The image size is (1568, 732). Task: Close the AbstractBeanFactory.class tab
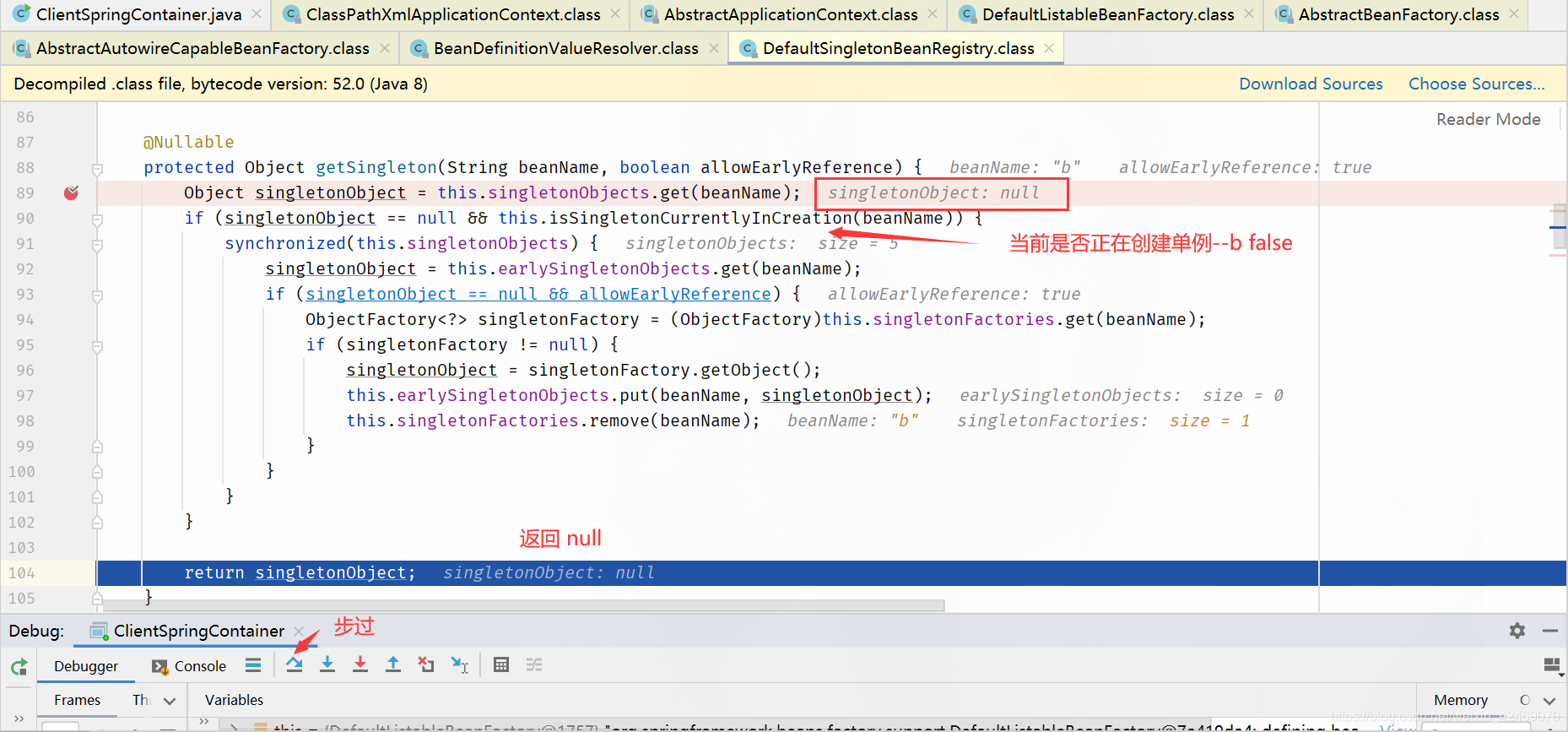pyautogui.click(x=1514, y=14)
